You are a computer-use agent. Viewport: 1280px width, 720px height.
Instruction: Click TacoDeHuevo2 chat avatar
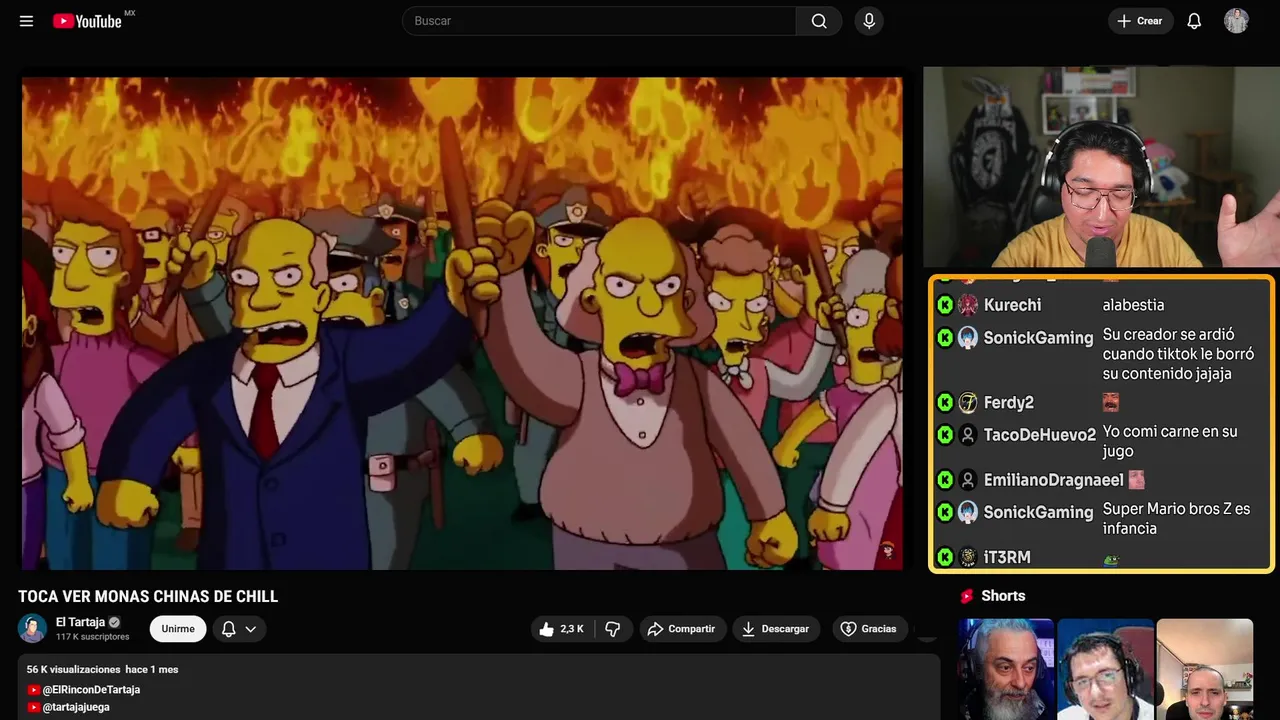click(968, 435)
